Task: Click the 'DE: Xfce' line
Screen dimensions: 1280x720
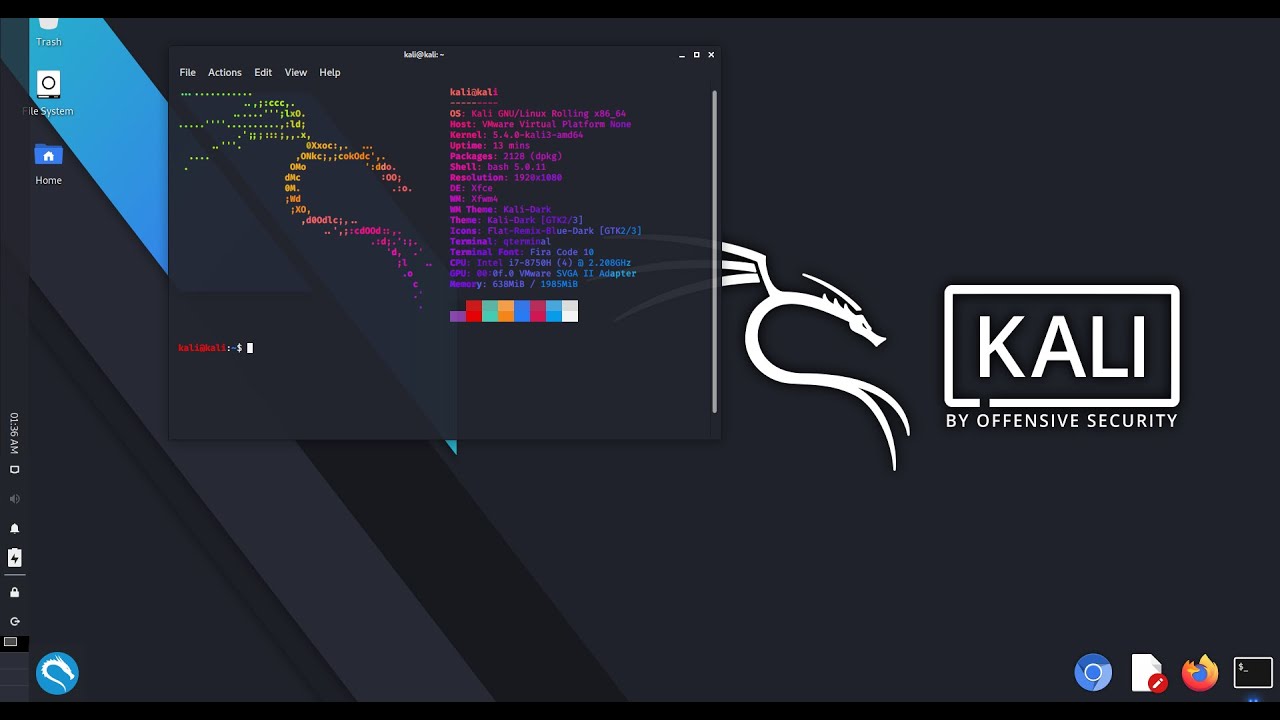Action: (471, 188)
